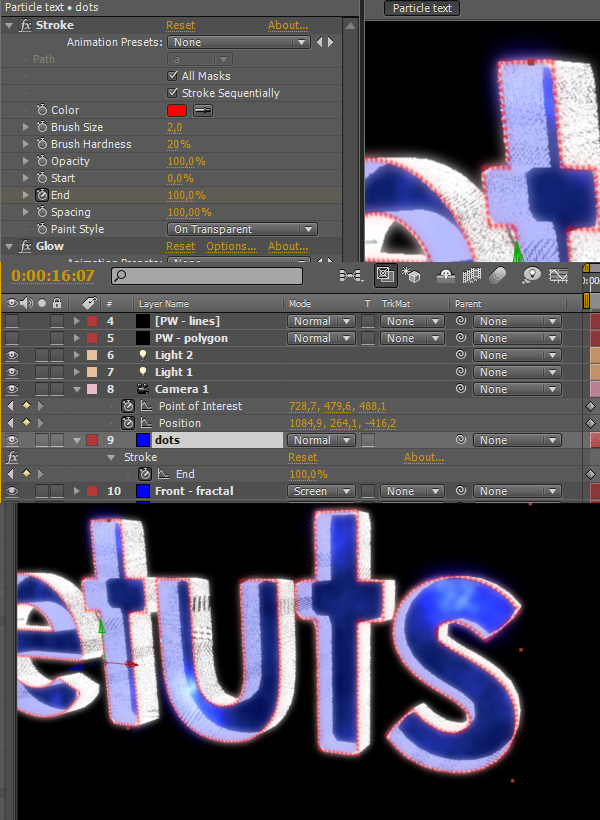Click the Parent column header
The width and height of the screenshot is (600, 820).
point(468,304)
